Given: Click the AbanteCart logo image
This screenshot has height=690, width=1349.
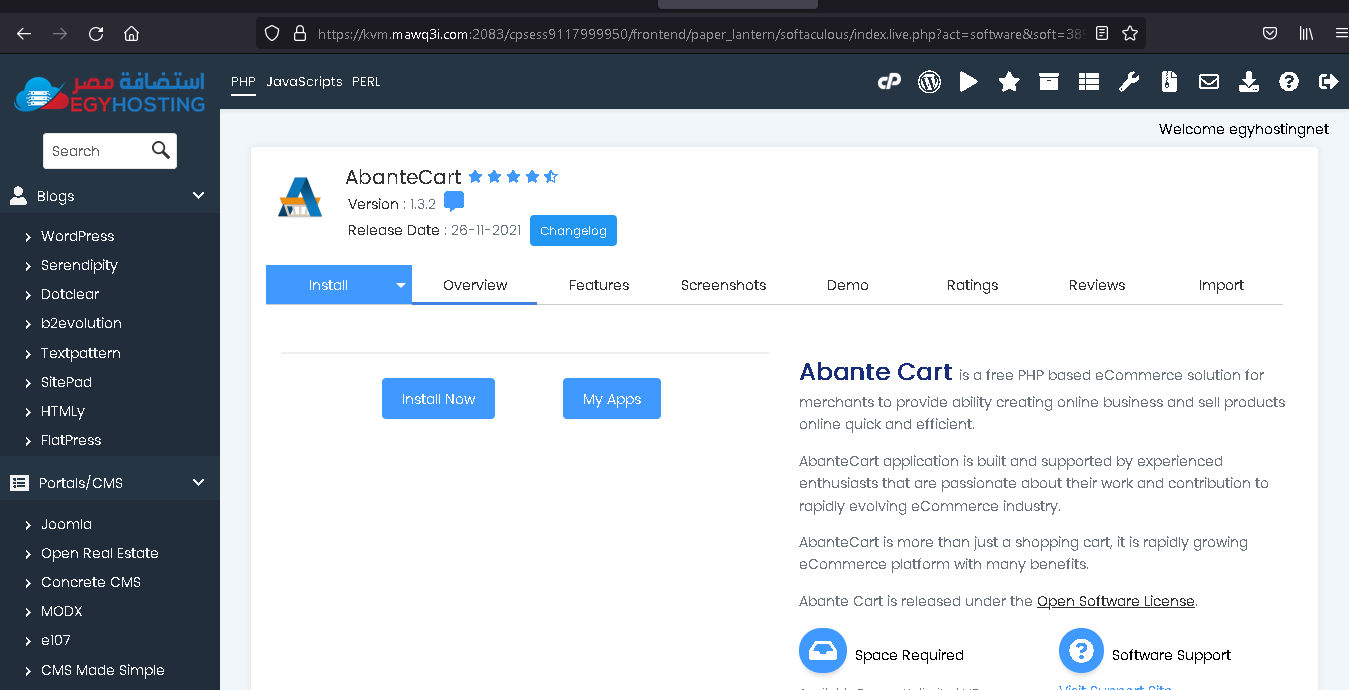Looking at the screenshot, I should (300, 197).
